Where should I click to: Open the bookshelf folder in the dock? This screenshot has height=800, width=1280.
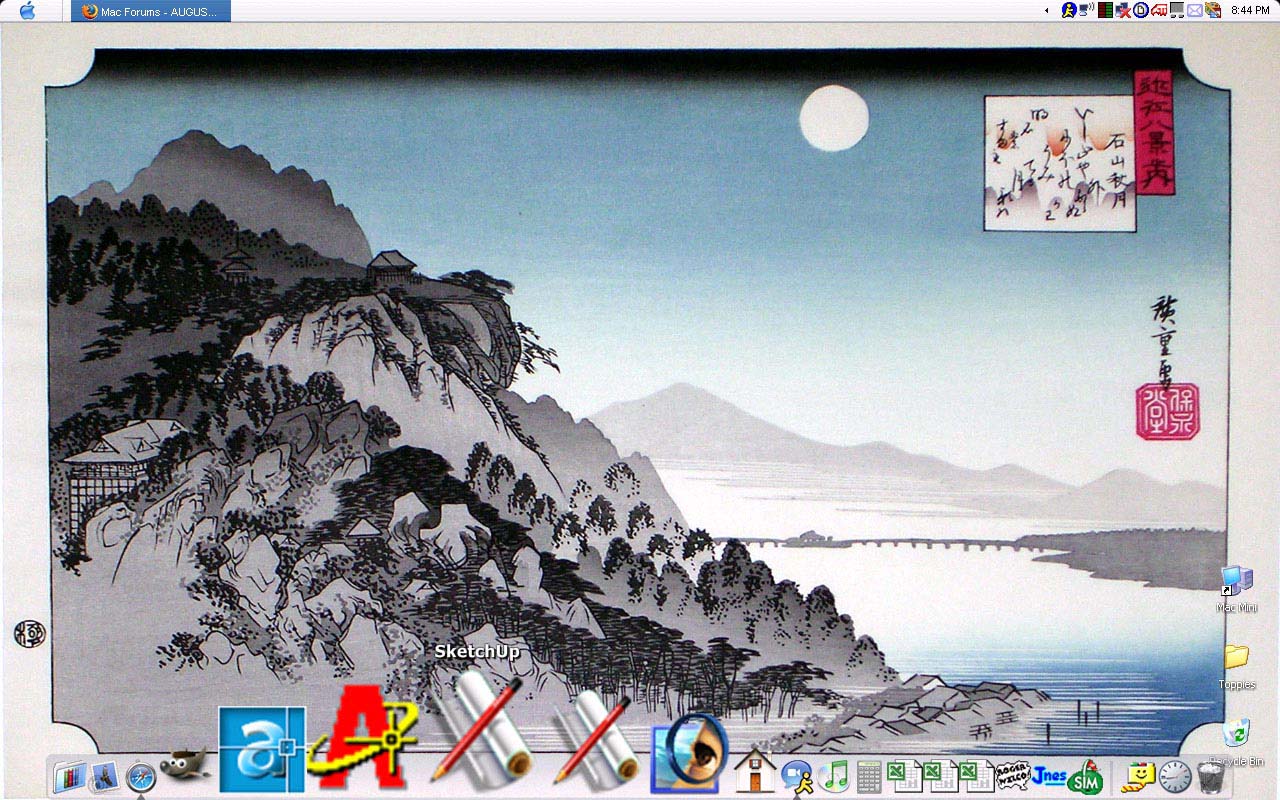point(69,776)
